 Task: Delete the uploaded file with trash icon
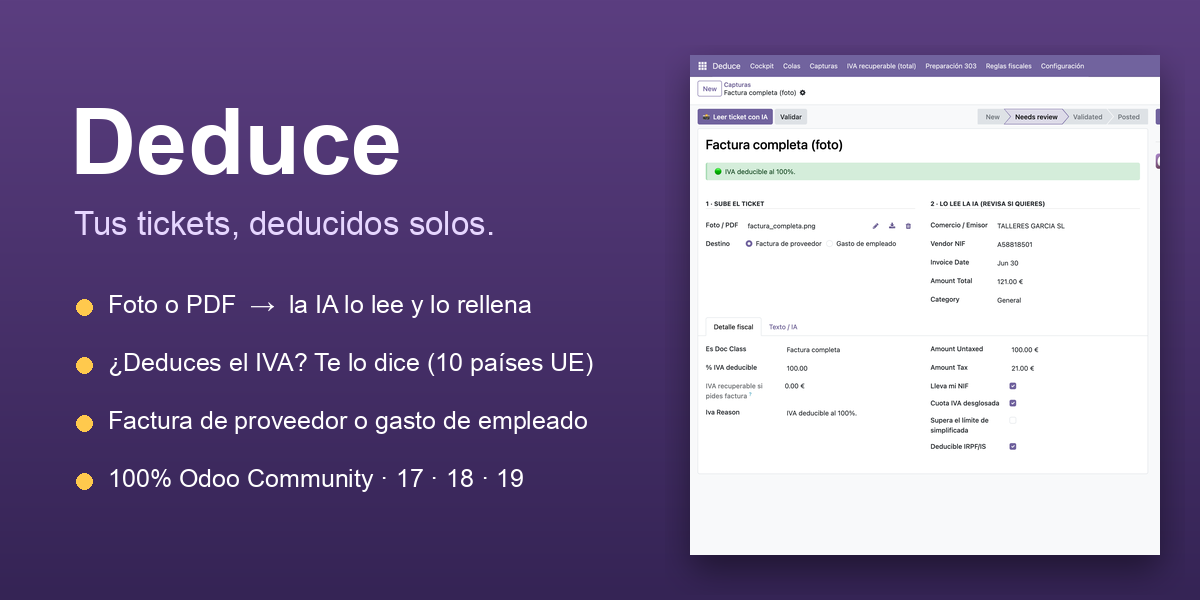click(x=908, y=226)
